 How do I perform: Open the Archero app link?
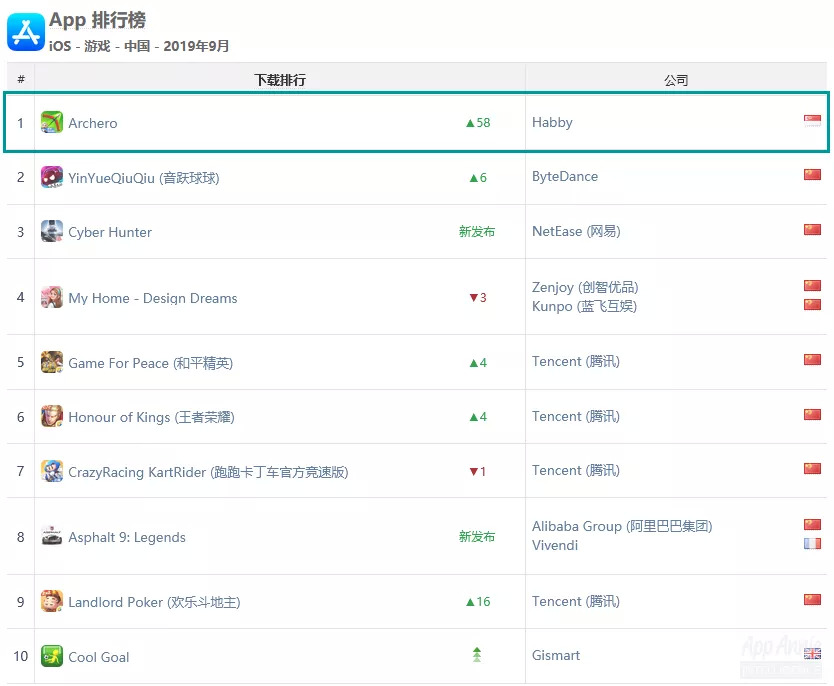(x=93, y=123)
